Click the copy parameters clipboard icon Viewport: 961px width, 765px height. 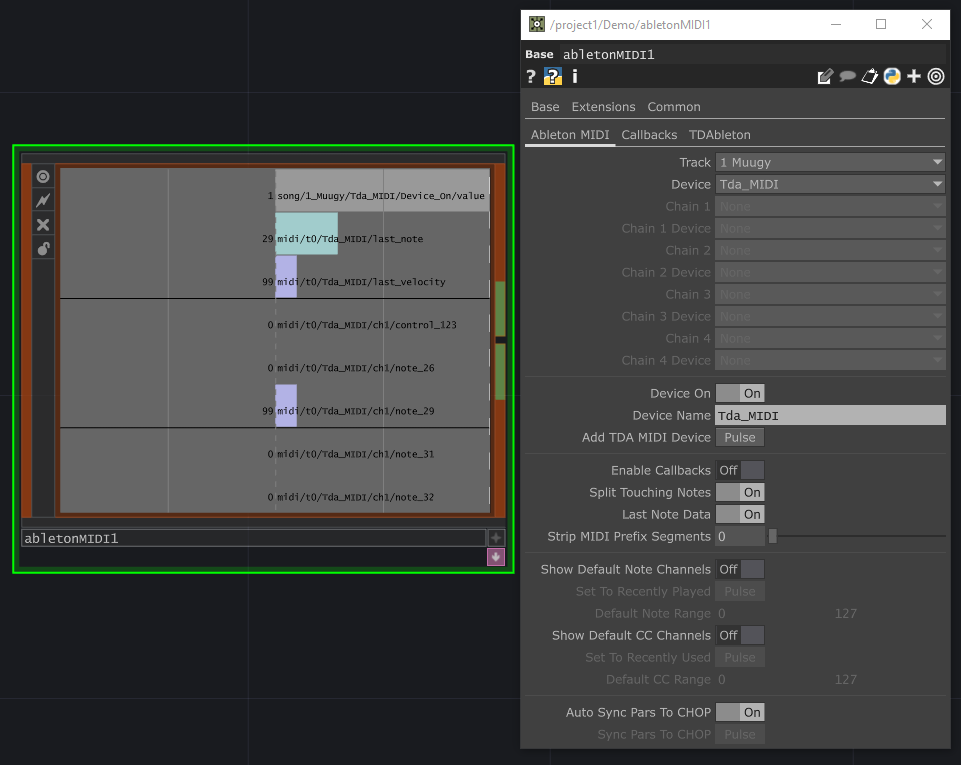pyautogui.click(x=870, y=76)
